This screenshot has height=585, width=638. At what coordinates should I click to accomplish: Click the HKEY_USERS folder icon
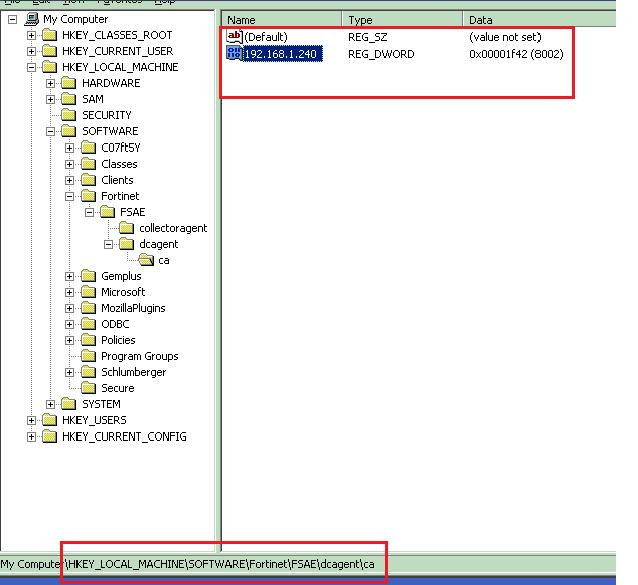coord(50,420)
